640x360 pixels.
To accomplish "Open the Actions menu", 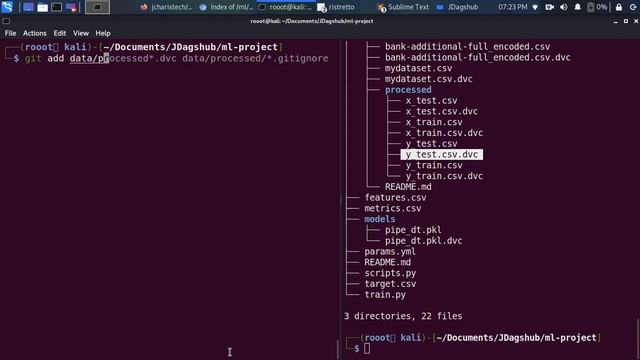I will (35, 33).
